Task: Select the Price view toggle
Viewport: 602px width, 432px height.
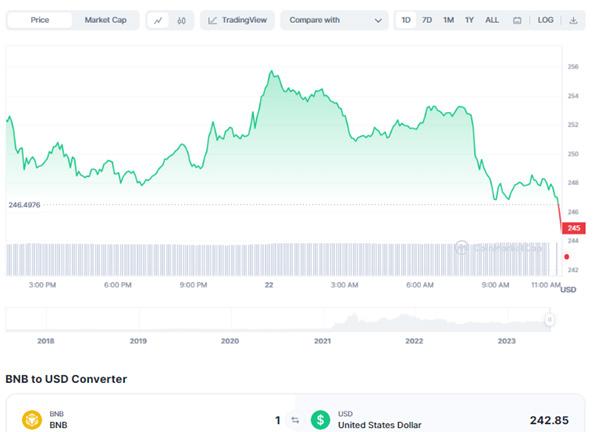Action: (39, 20)
